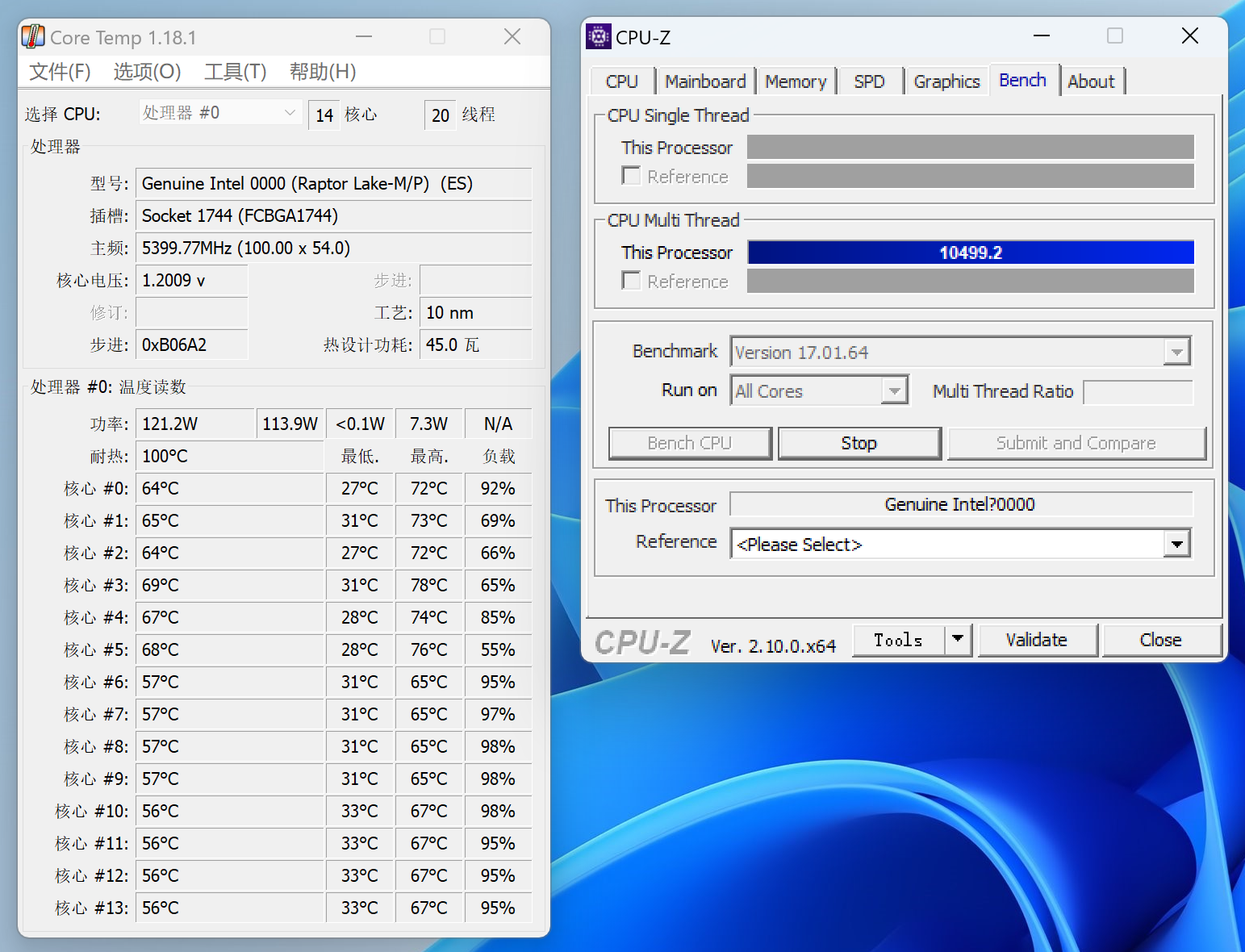Click the Socket 1744 (FCBGA1744) field
Image resolution: width=1245 pixels, height=952 pixels.
tap(334, 216)
